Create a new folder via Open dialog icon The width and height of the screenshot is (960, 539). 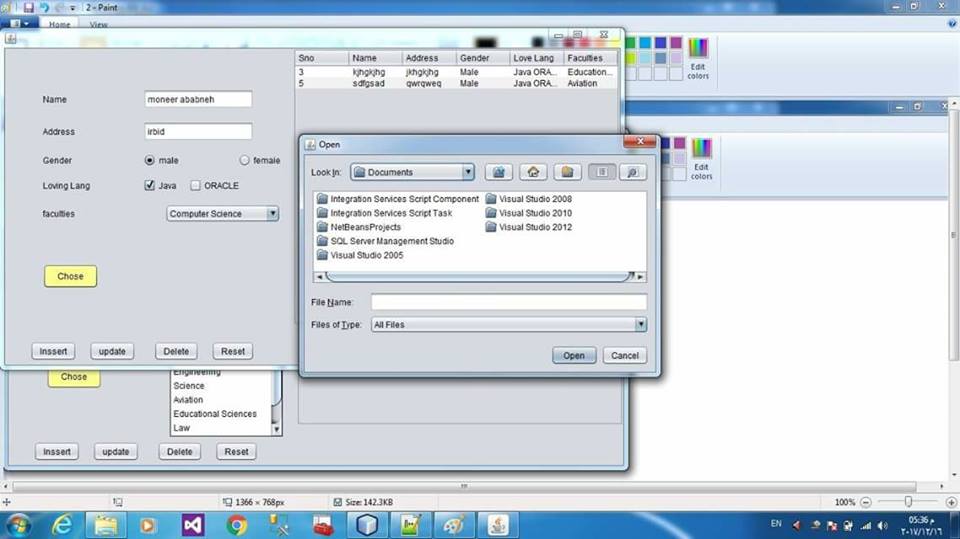pos(567,172)
